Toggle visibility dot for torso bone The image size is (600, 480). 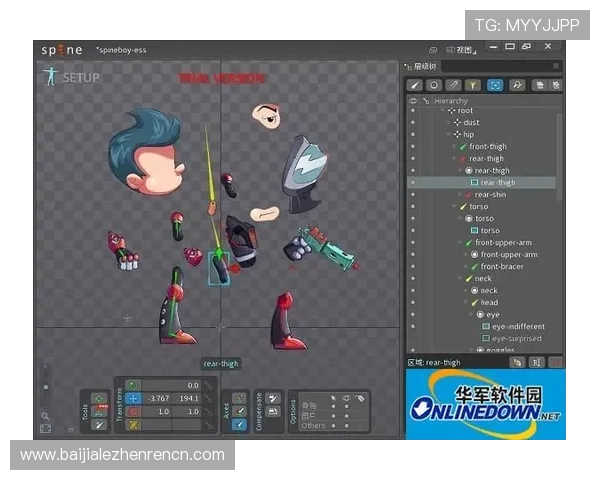[x=412, y=207]
